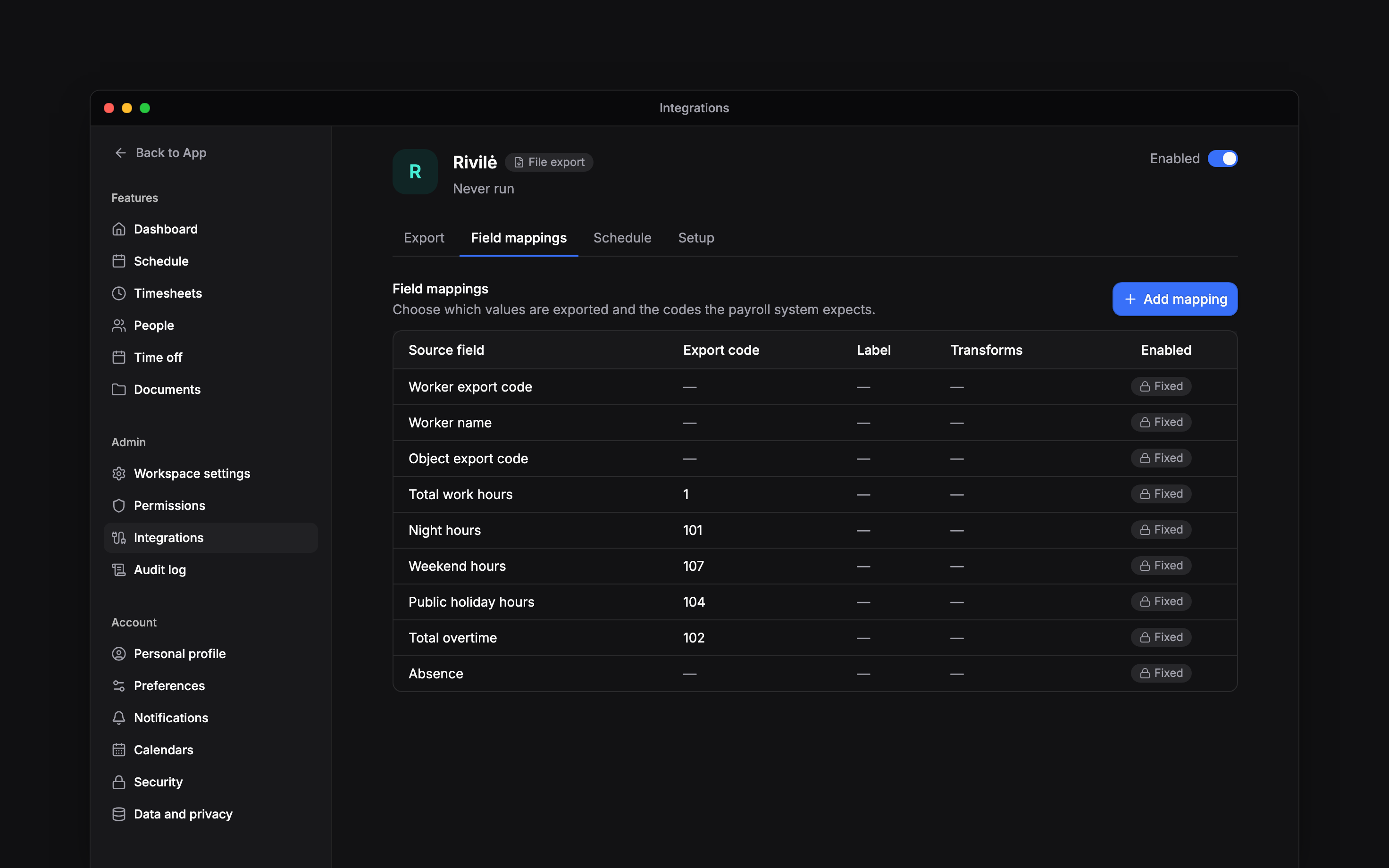Click the Back to App link text

[171, 153]
